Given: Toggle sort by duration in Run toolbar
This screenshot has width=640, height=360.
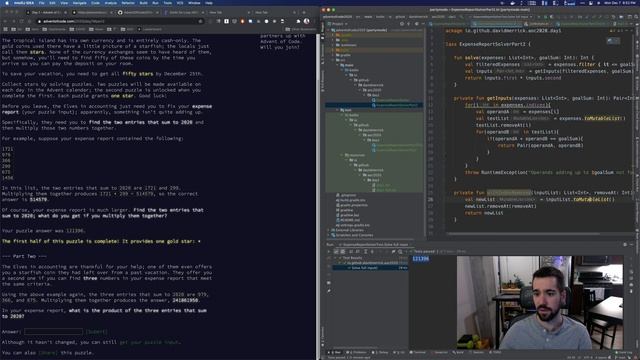Looking at the screenshot, I should pos(358,251).
